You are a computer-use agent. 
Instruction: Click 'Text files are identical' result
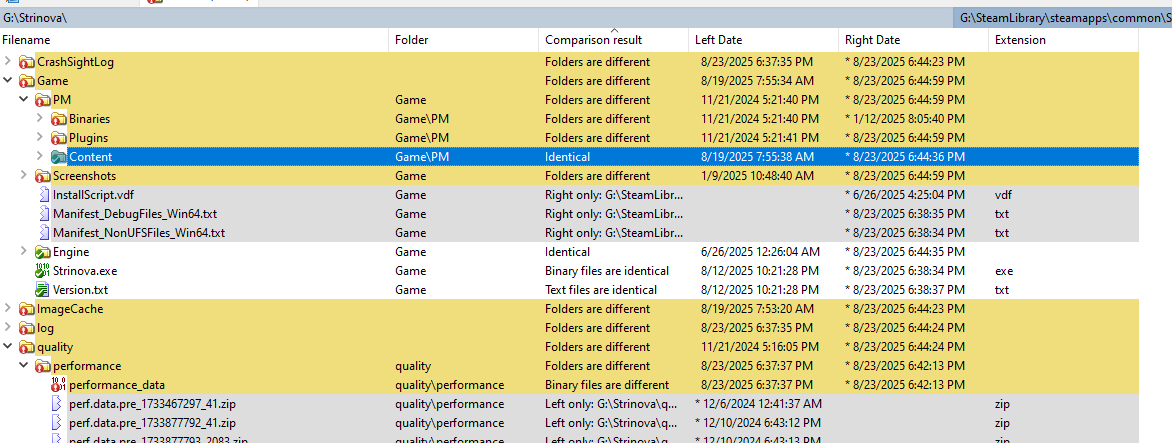pyautogui.click(x=601, y=290)
